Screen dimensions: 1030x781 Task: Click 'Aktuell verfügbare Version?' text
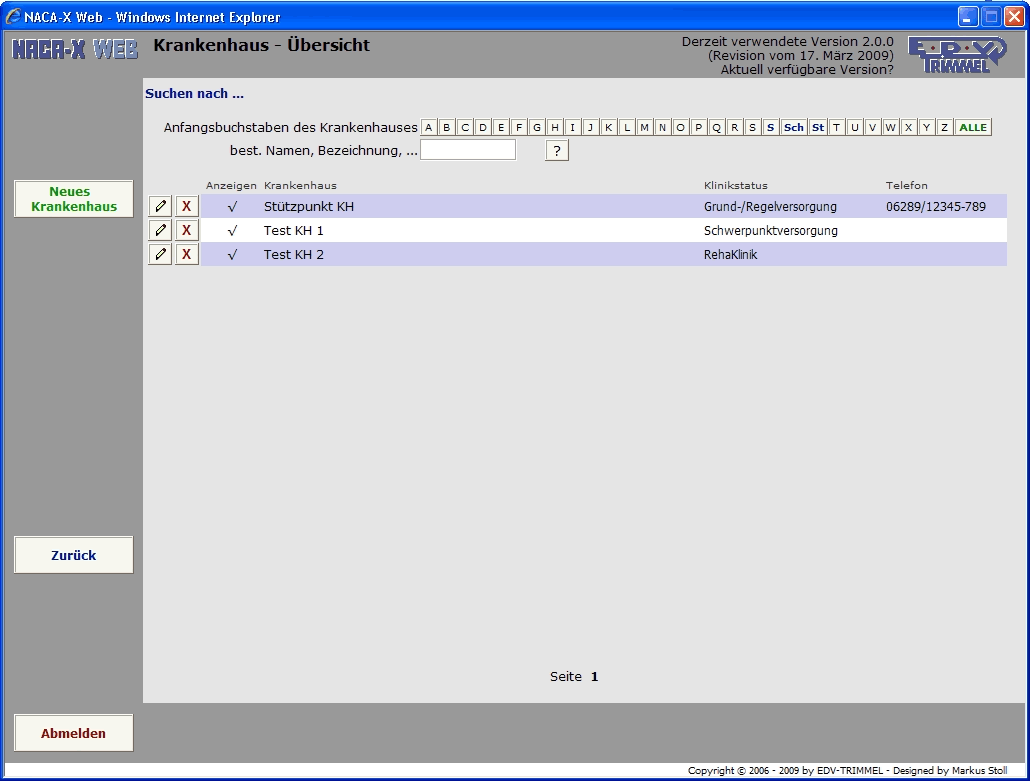click(x=807, y=70)
